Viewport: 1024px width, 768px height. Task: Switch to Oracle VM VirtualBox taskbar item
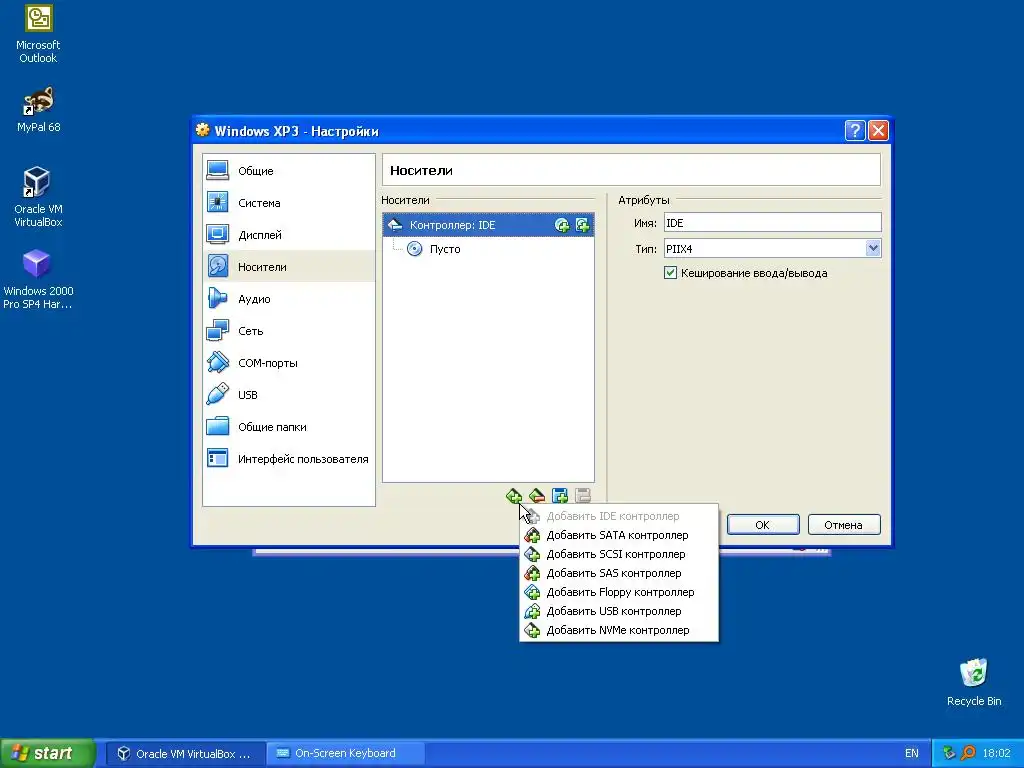185,754
